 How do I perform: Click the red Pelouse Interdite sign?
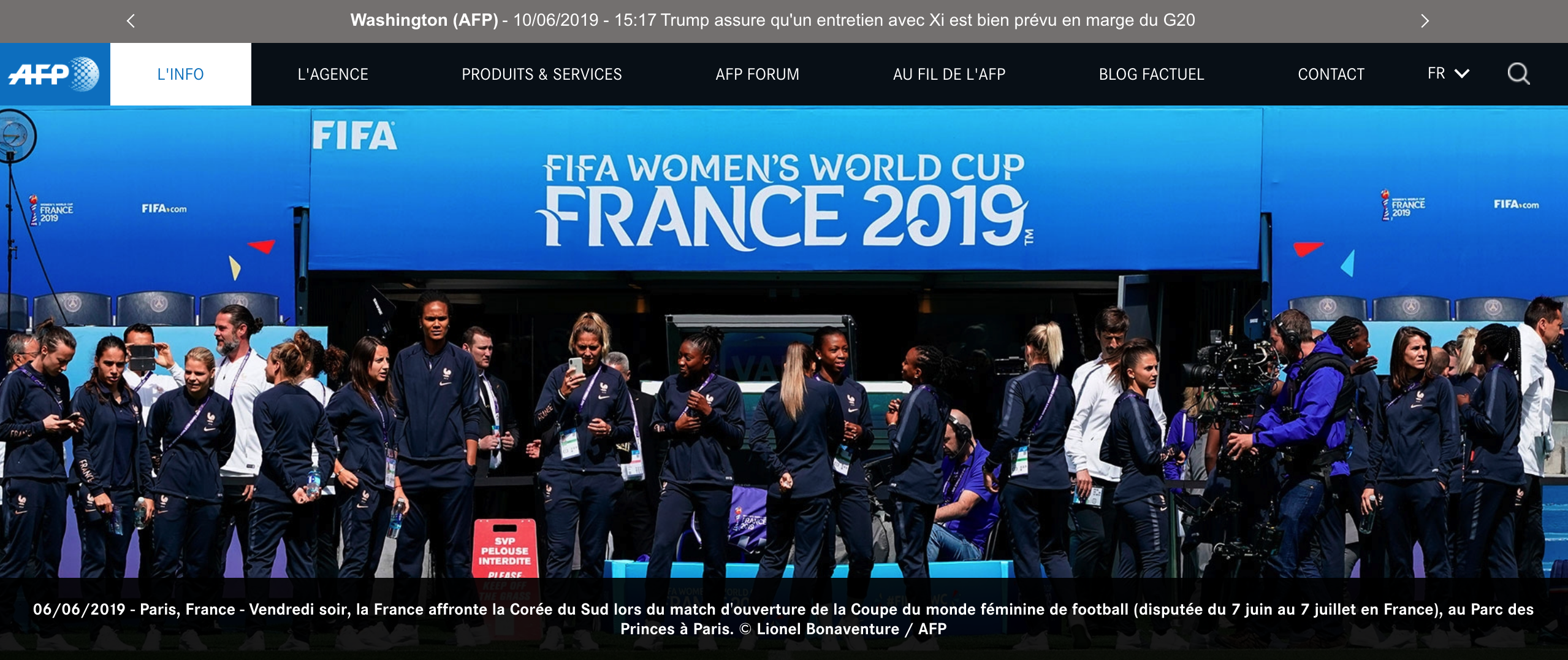[505, 549]
